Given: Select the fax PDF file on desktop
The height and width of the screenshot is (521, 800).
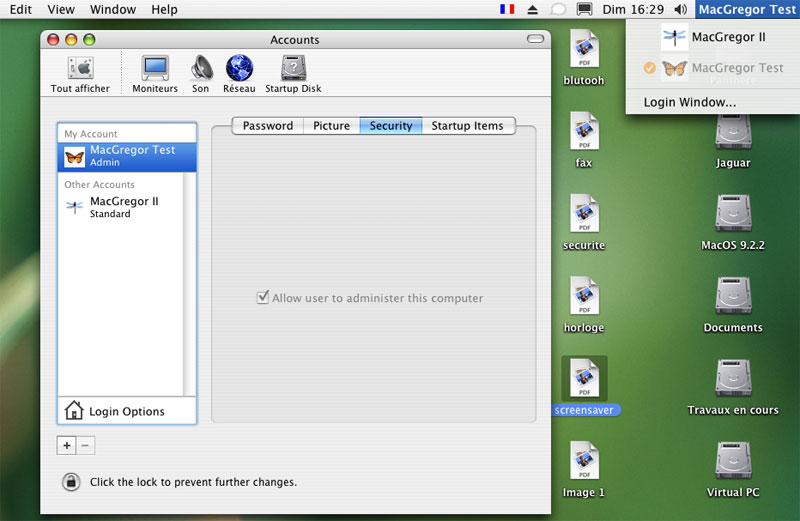Looking at the screenshot, I should point(584,131).
